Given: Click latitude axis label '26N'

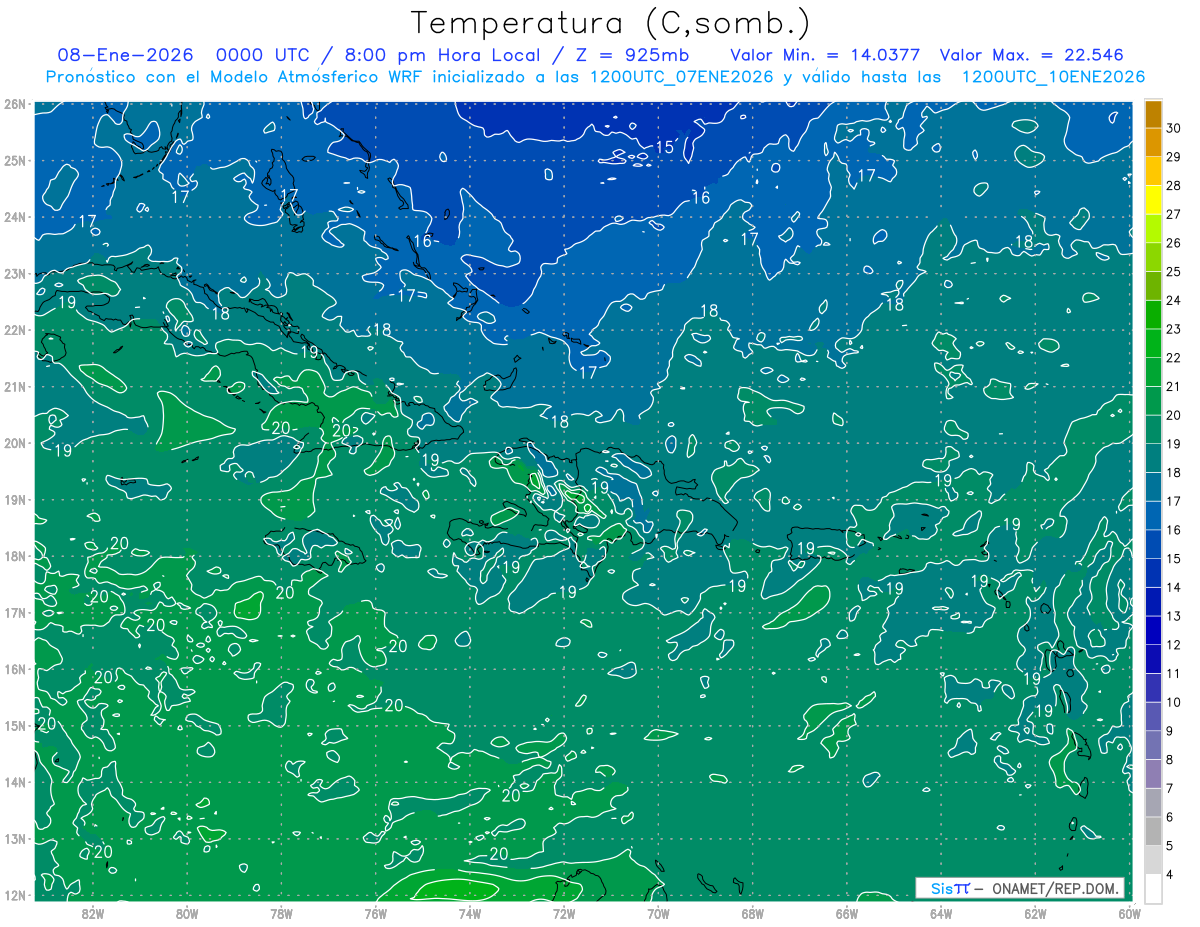Looking at the screenshot, I should pos(14,104).
